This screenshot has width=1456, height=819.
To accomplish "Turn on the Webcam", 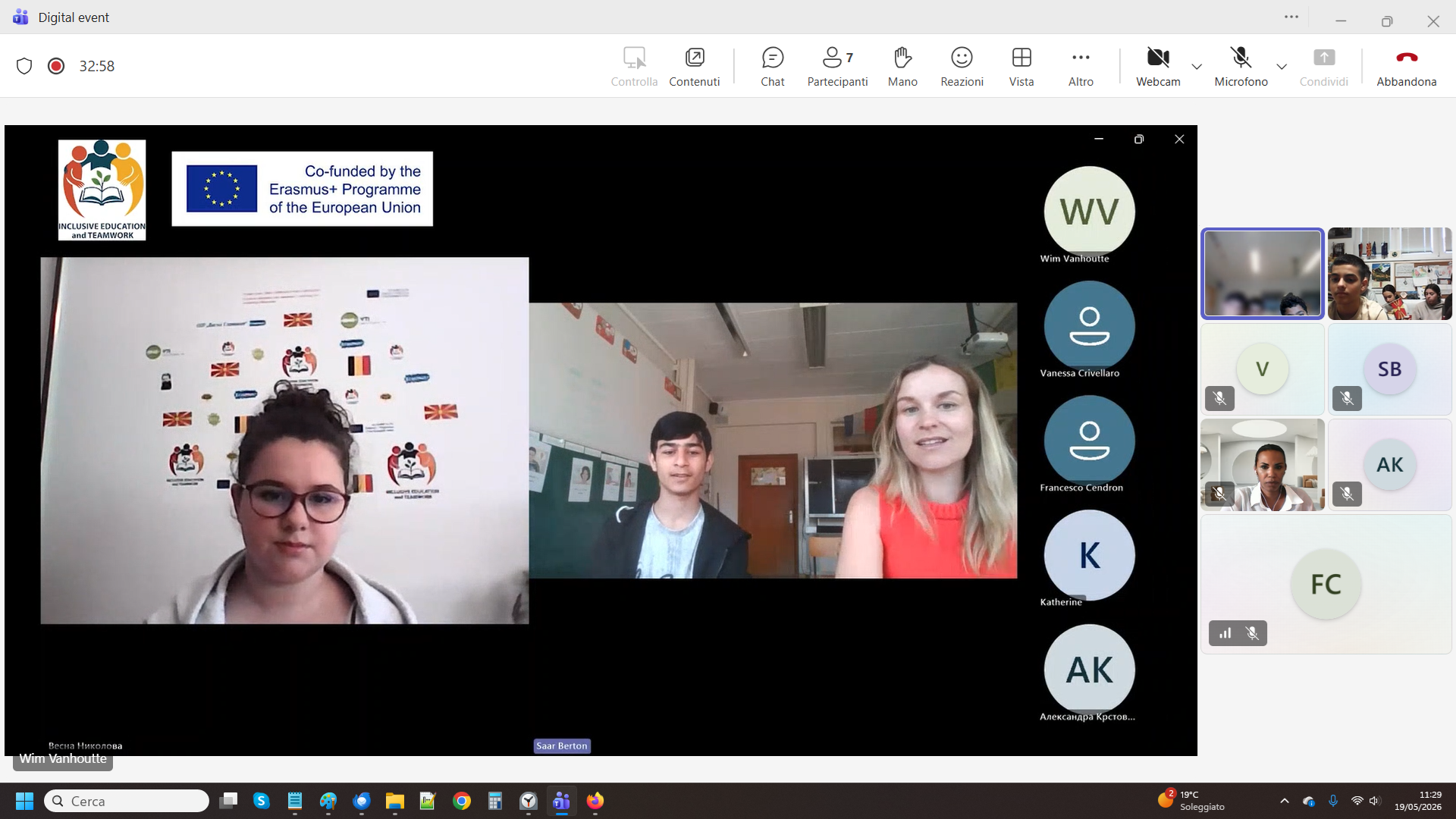I will click(1158, 66).
